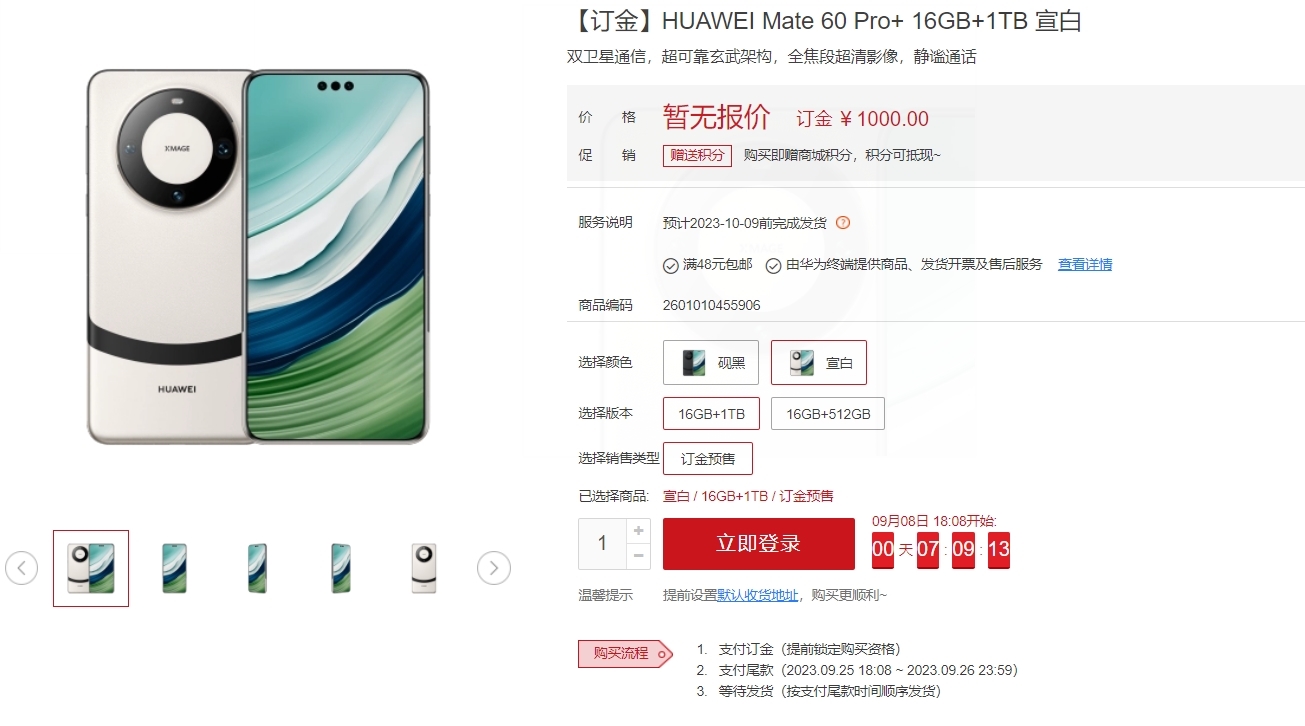Click the 满48元包邮 checkmark icon
Image resolution: width=1305 pixels, height=726 pixels.
(x=671, y=265)
